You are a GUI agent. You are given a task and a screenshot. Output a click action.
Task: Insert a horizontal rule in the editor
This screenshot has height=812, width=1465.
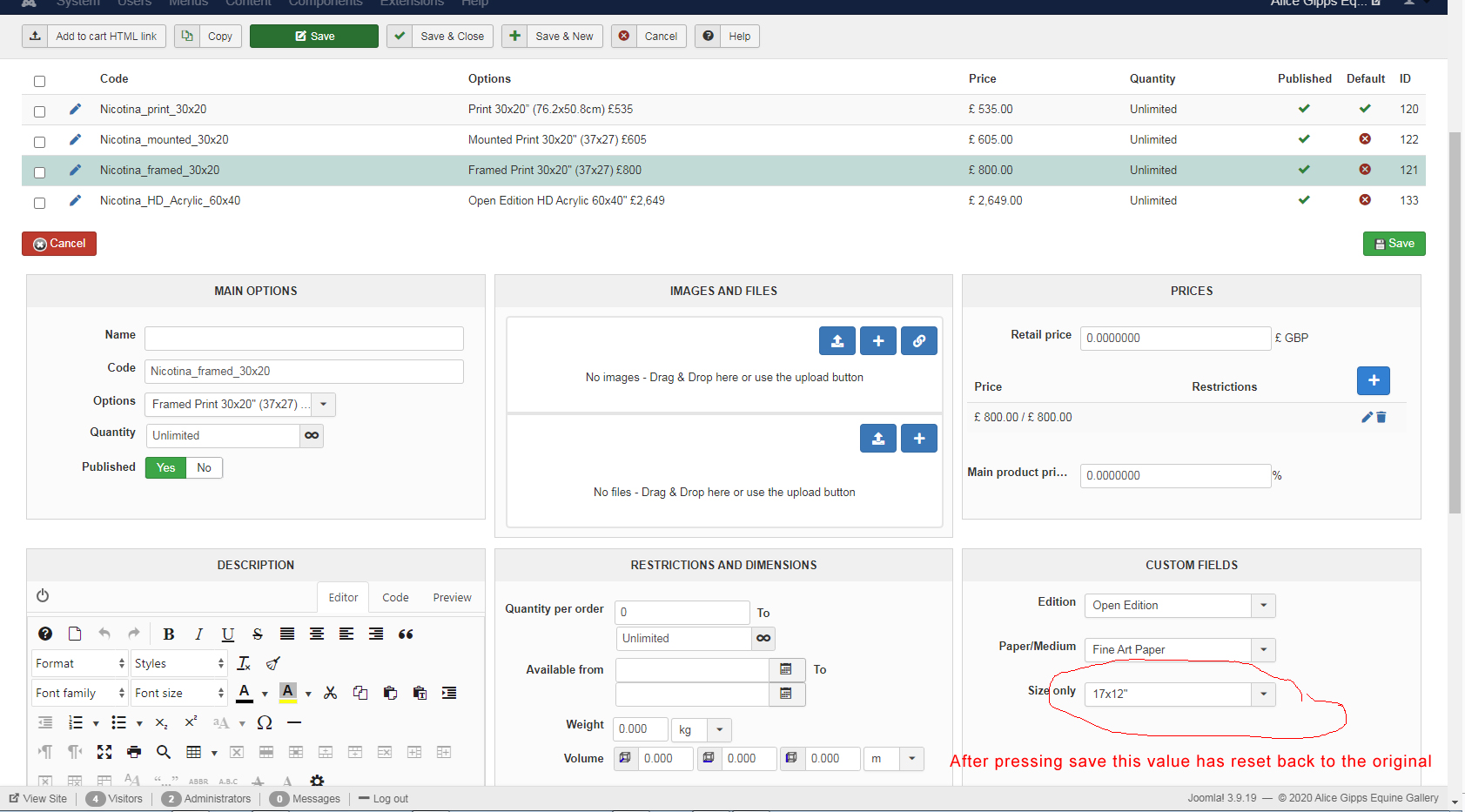click(x=294, y=722)
